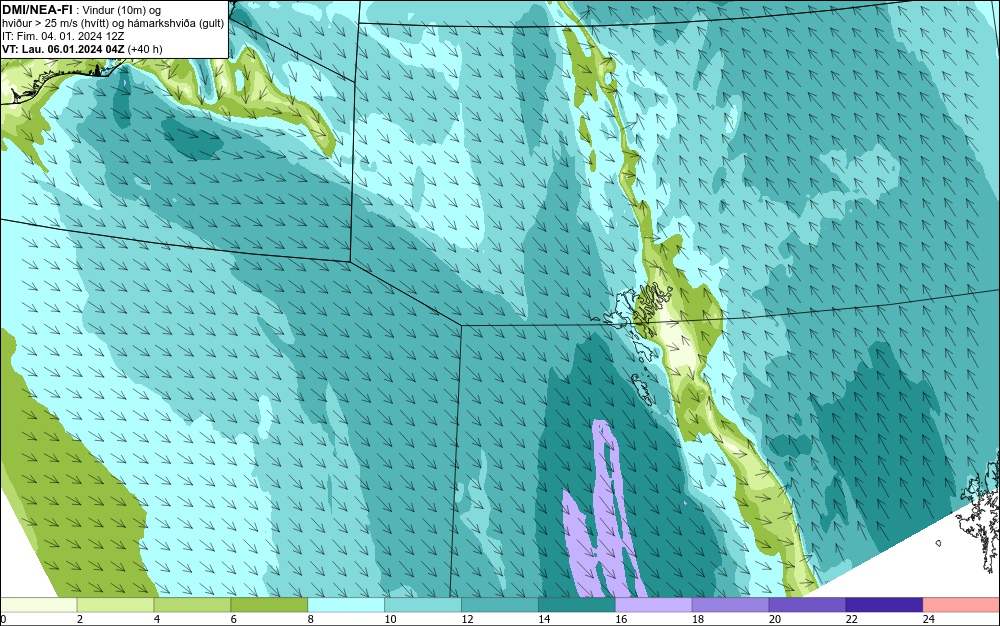The width and height of the screenshot is (1000, 626).
Task: Click the dark teal 14–16 legend swatch
Action: [577, 605]
